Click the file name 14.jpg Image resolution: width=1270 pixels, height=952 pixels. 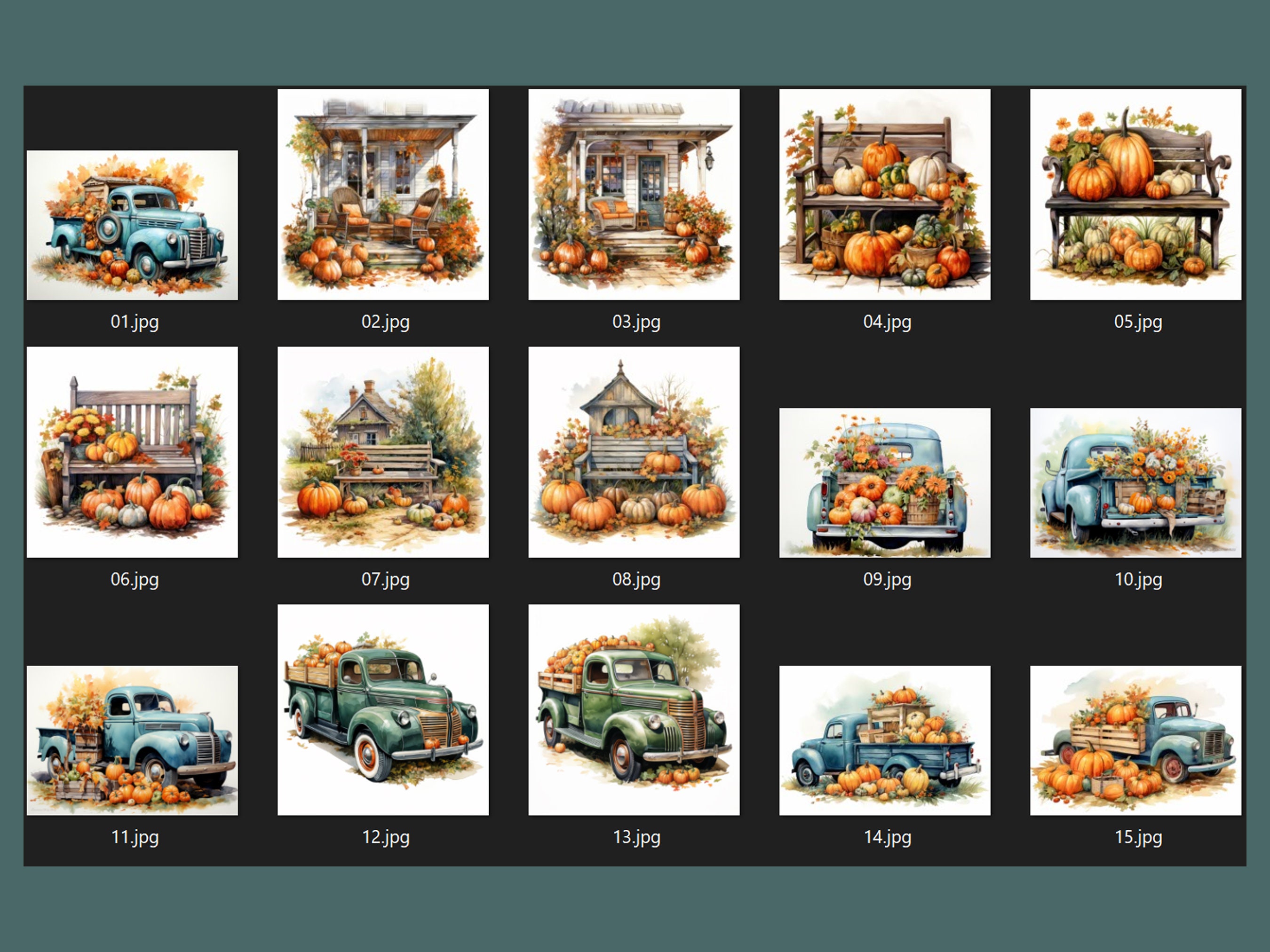point(888,837)
